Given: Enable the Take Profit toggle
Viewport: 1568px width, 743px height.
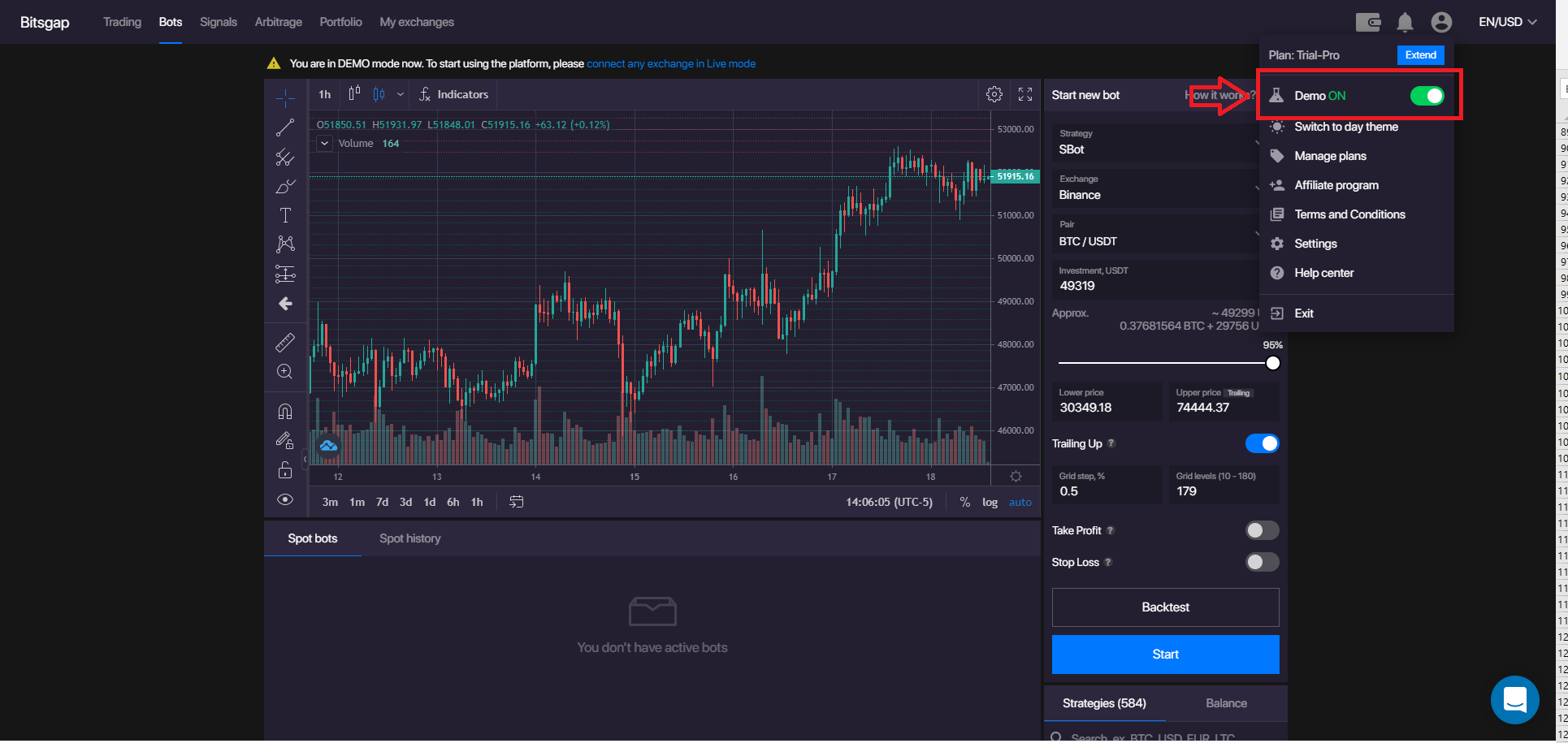Looking at the screenshot, I should 1262,530.
